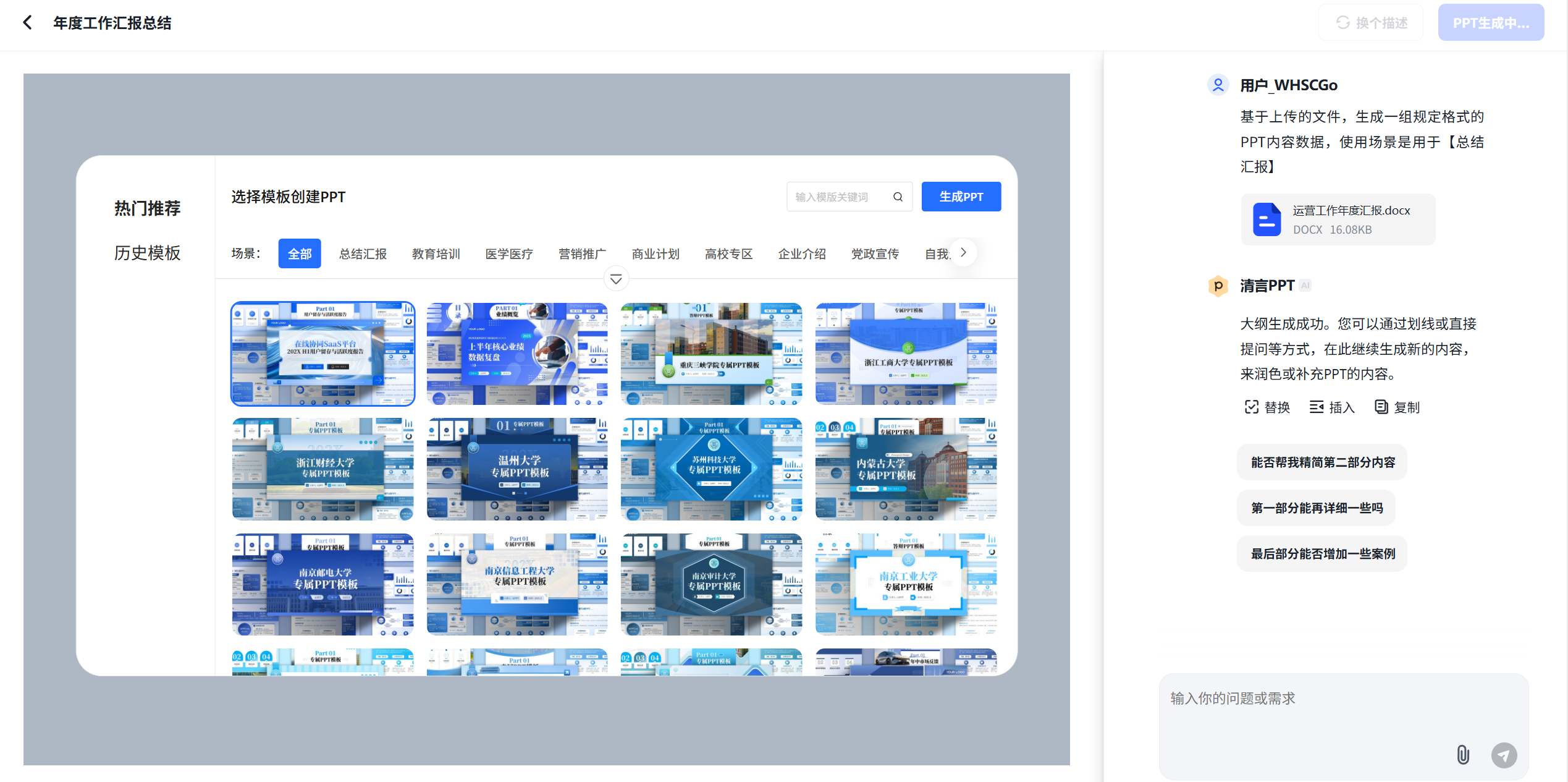
Task: Click the search magnifier icon
Action: point(898,197)
